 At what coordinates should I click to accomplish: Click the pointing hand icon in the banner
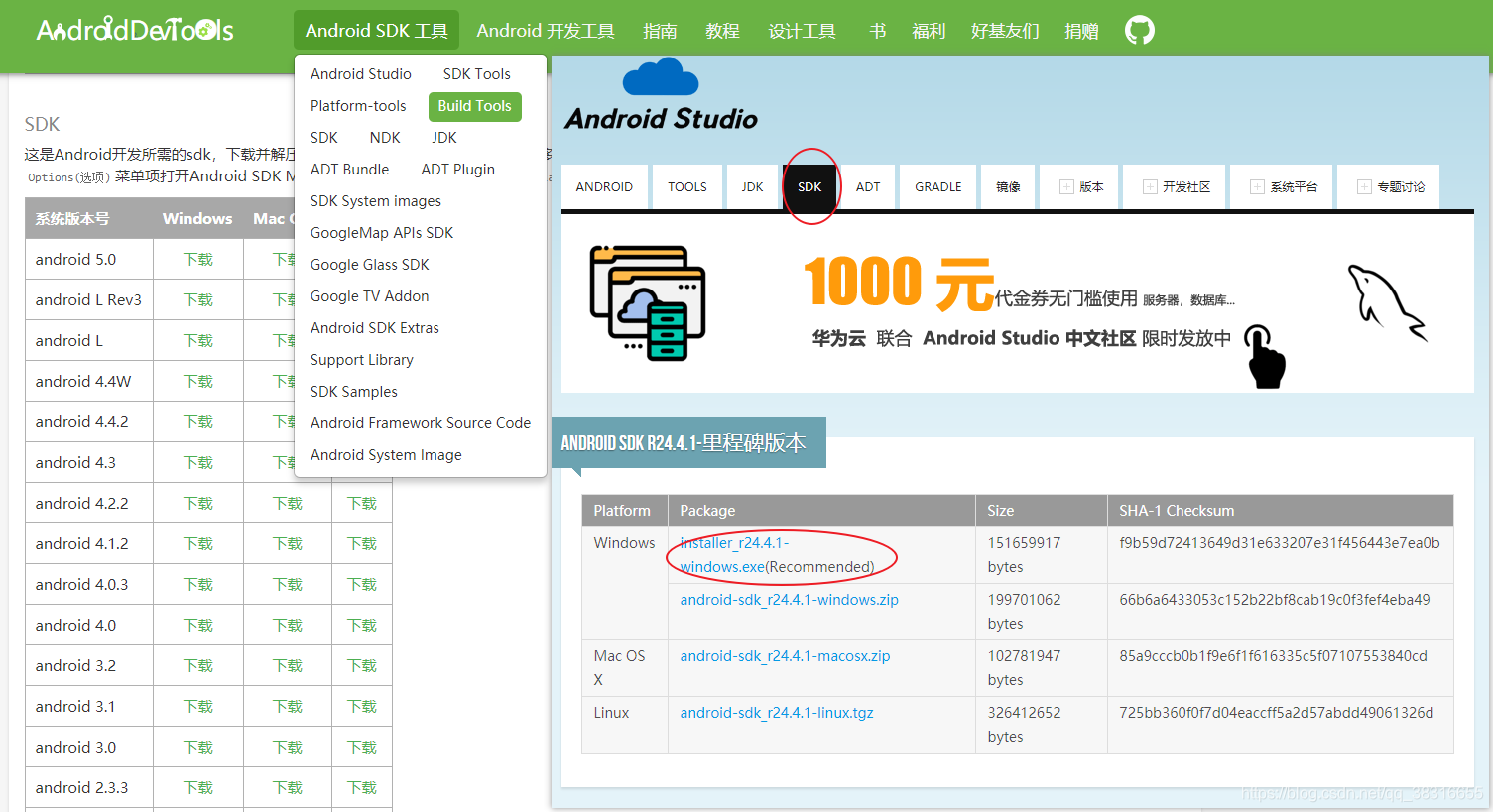point(1265,356)
